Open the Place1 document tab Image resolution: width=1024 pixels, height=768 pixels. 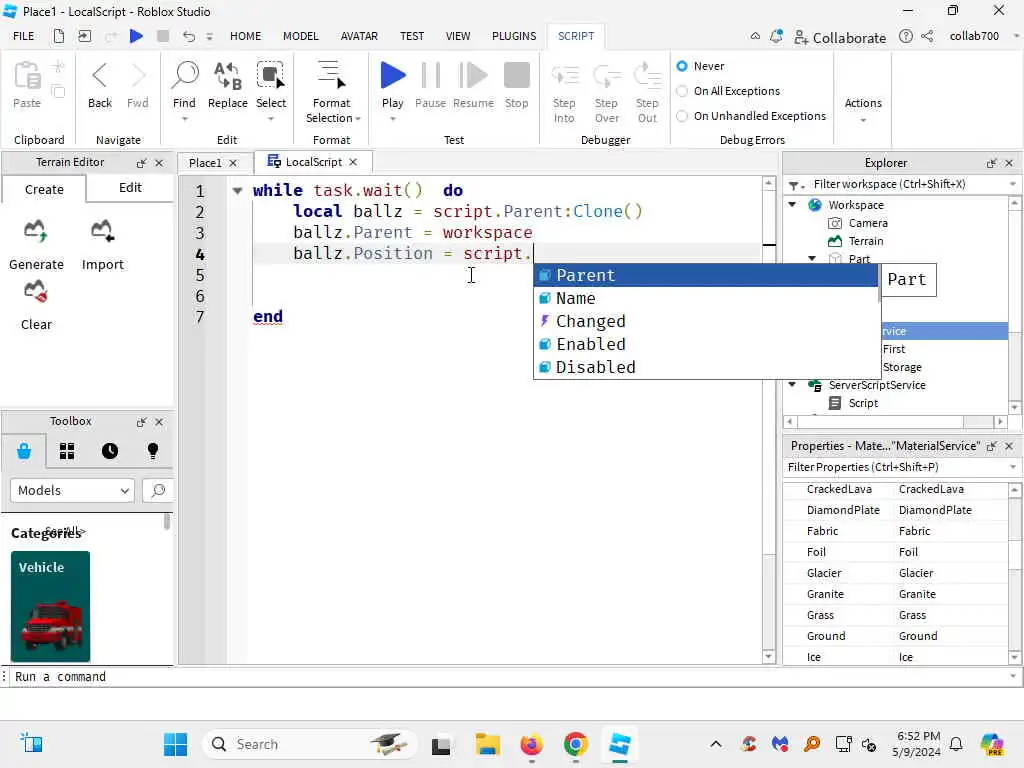(x=205, y=163)
